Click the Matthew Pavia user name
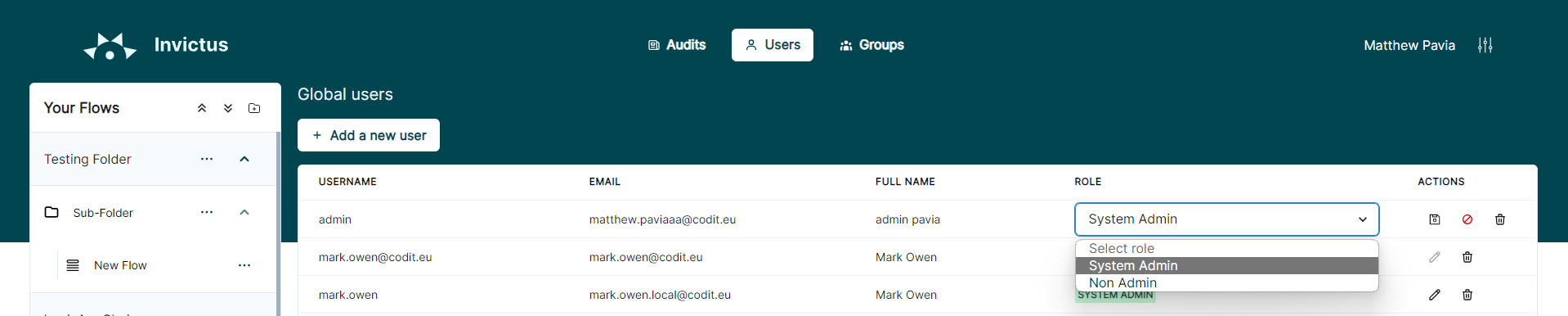The height and width of the screenshot is (316, 1568). (1409, 45)
